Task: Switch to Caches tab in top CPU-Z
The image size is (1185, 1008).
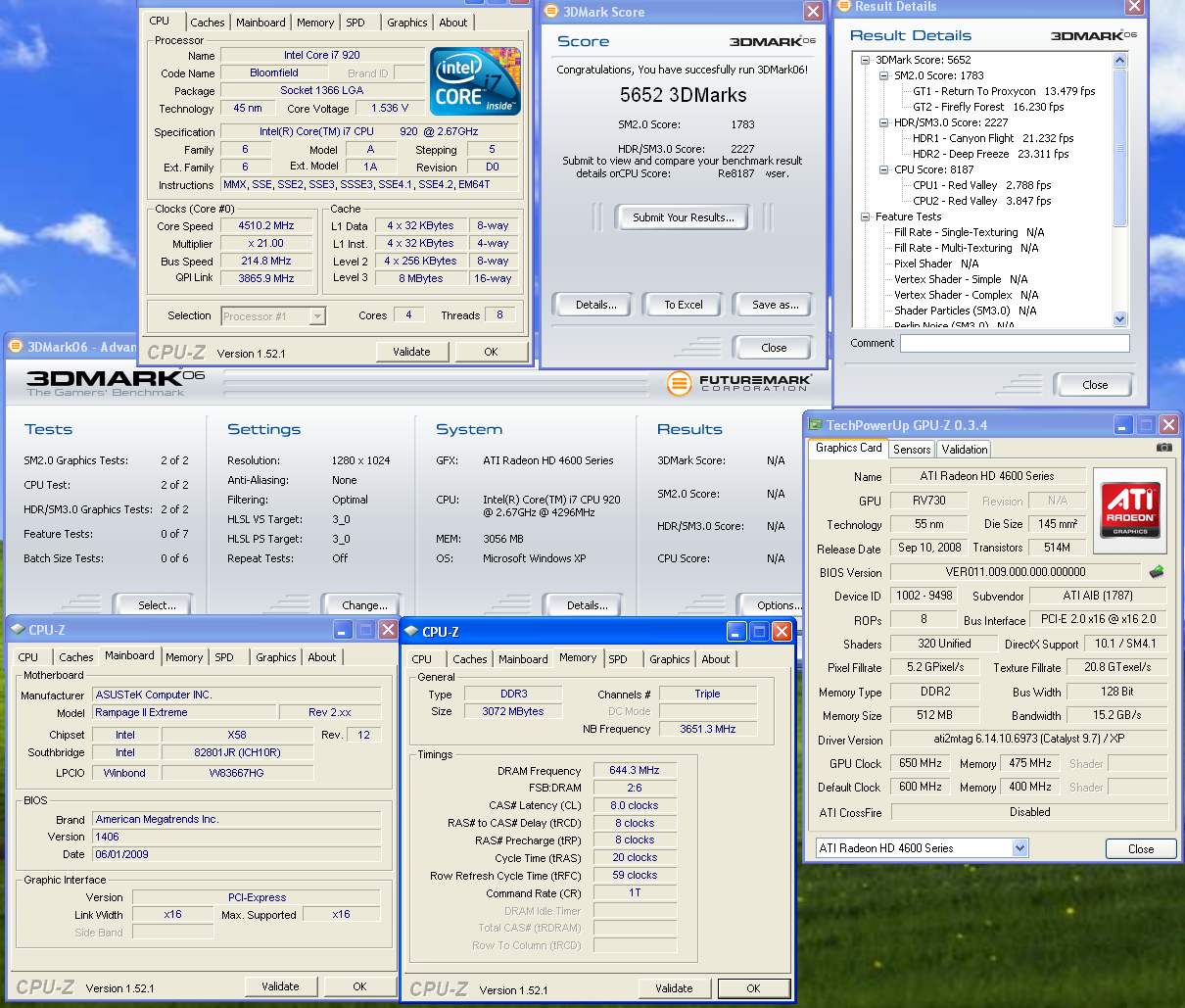Action: [208, 22]
